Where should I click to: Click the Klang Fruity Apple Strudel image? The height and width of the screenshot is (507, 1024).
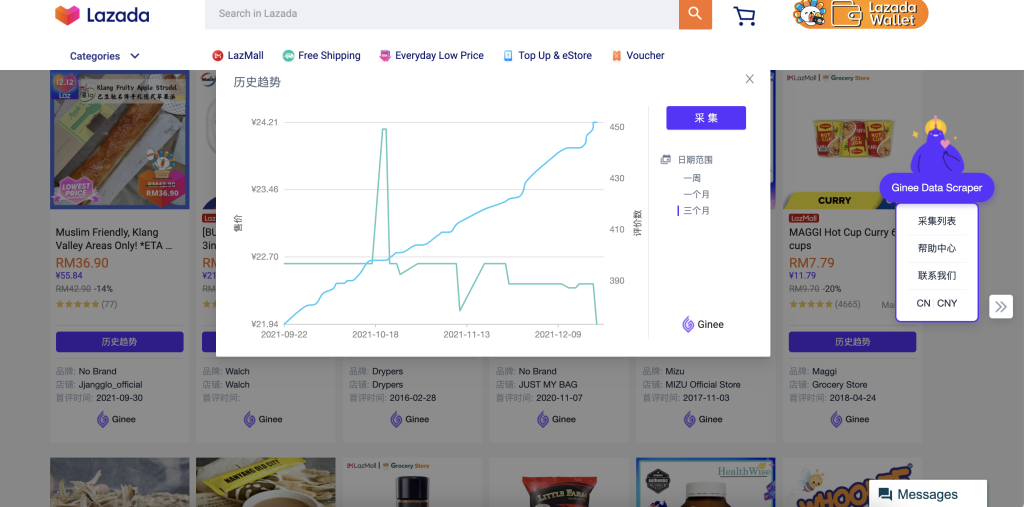tap(120, 140)
